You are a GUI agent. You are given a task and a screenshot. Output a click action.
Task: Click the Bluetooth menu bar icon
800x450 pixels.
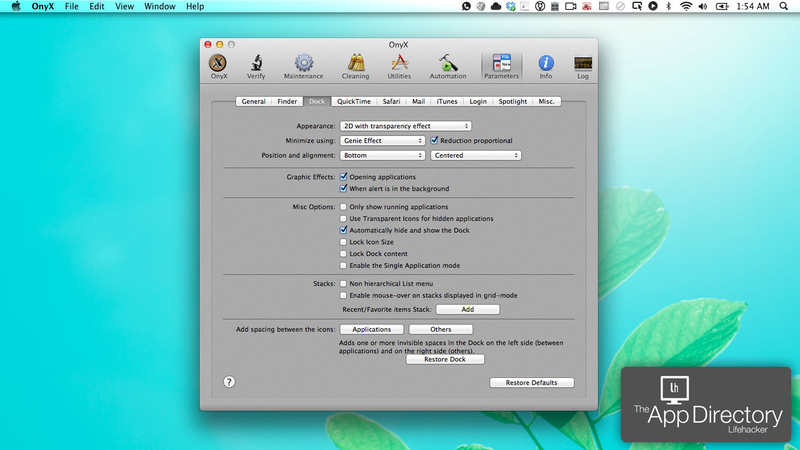[669, 6]
